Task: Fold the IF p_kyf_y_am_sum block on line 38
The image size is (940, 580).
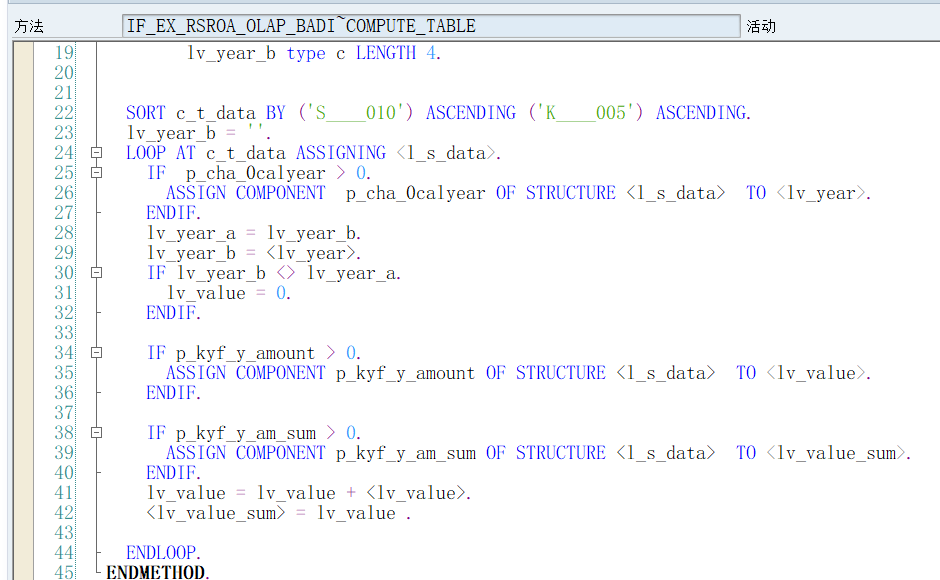Action: tap(97, 433)
